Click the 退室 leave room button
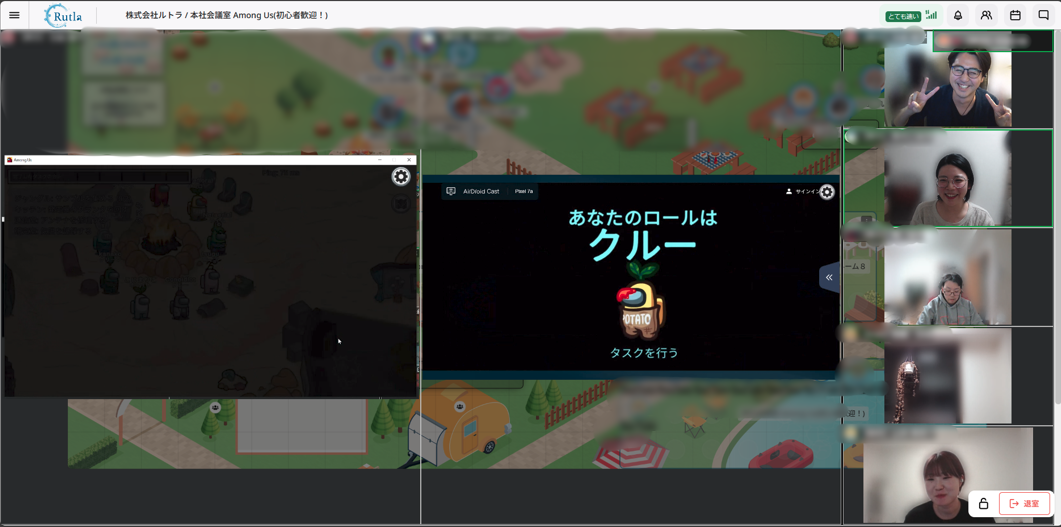The height and width of the screenshot is (527, 1061). [x=1024, y=504]
